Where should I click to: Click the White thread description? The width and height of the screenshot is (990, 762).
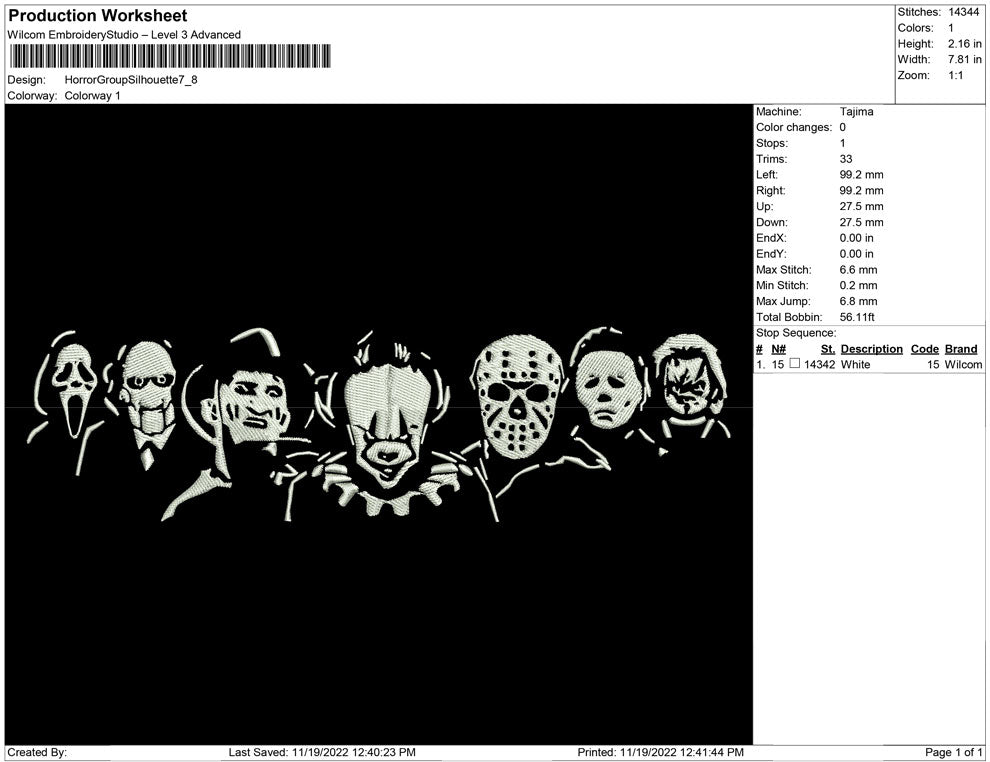tap(855, 364)
